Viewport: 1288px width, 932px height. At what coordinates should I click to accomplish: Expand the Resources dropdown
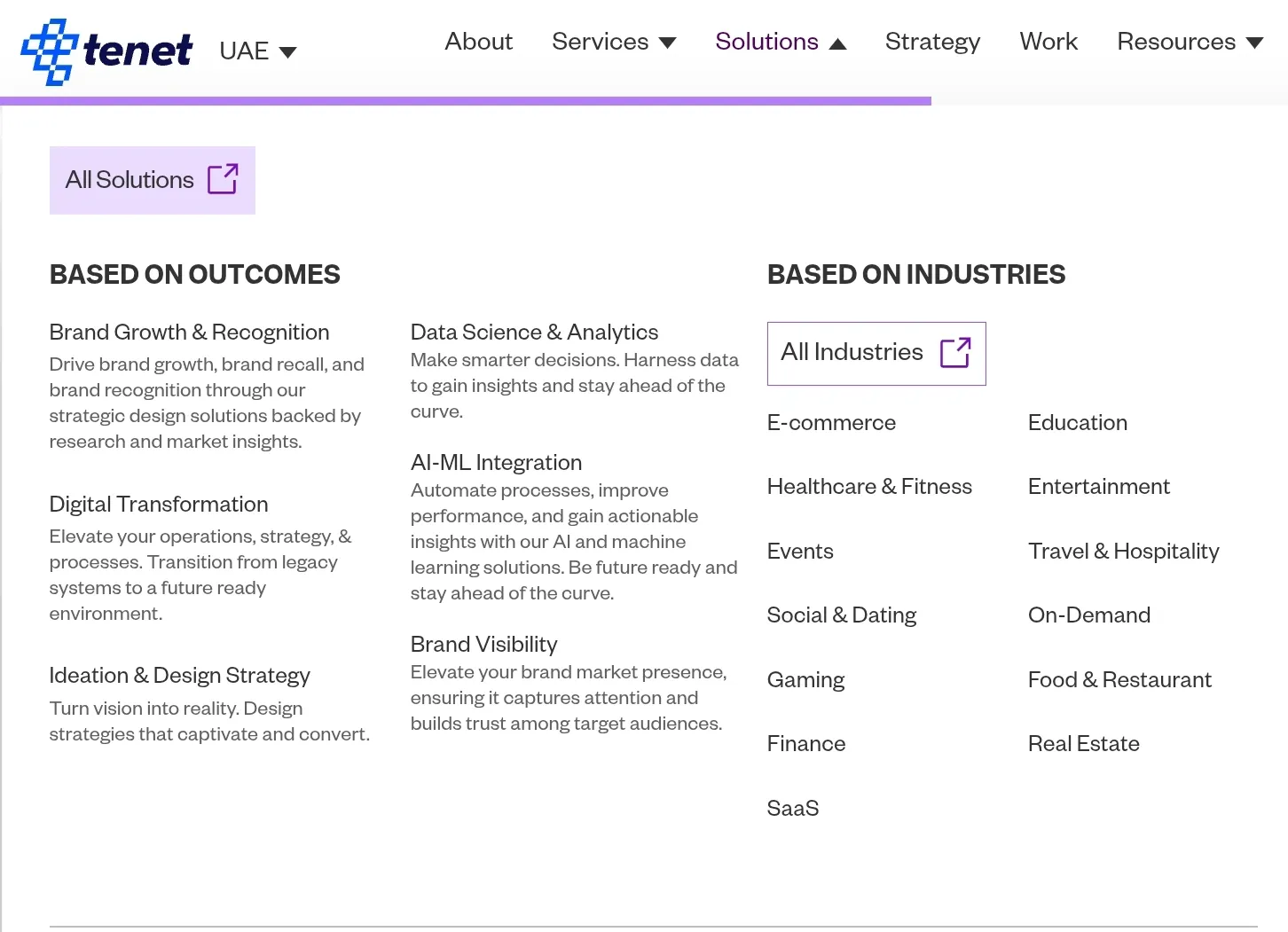pyautogui.click(x=1190, y=42)
